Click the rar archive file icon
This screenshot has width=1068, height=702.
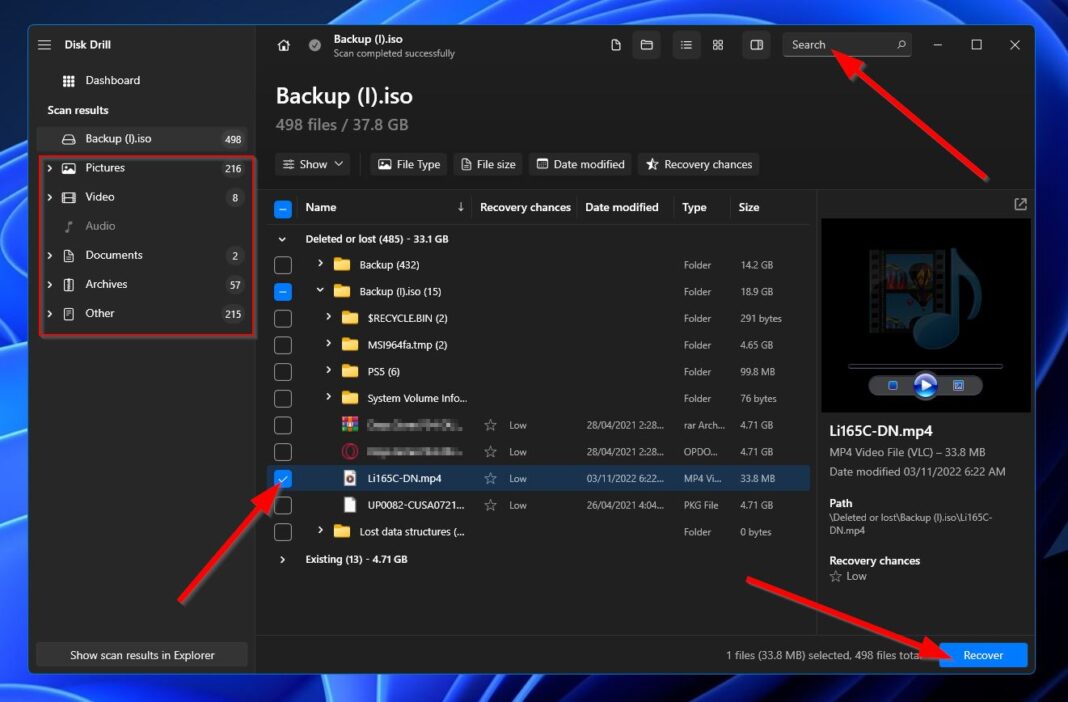tap(349, 425)
